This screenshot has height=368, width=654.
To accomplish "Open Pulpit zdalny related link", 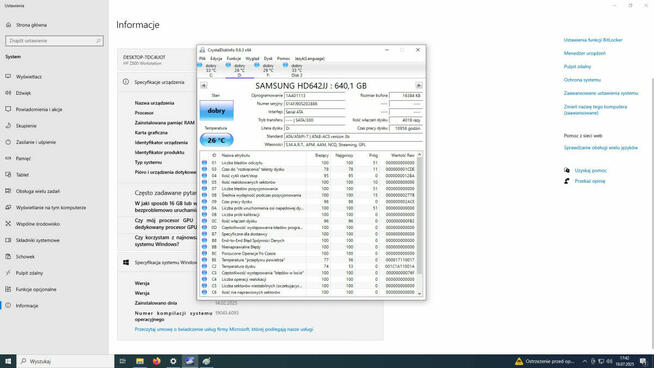I will 577,67.
